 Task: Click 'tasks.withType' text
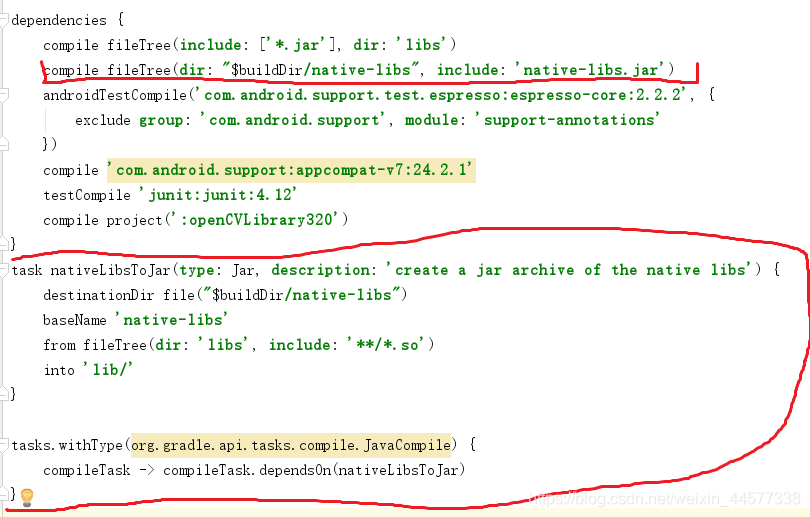point(67,445)
